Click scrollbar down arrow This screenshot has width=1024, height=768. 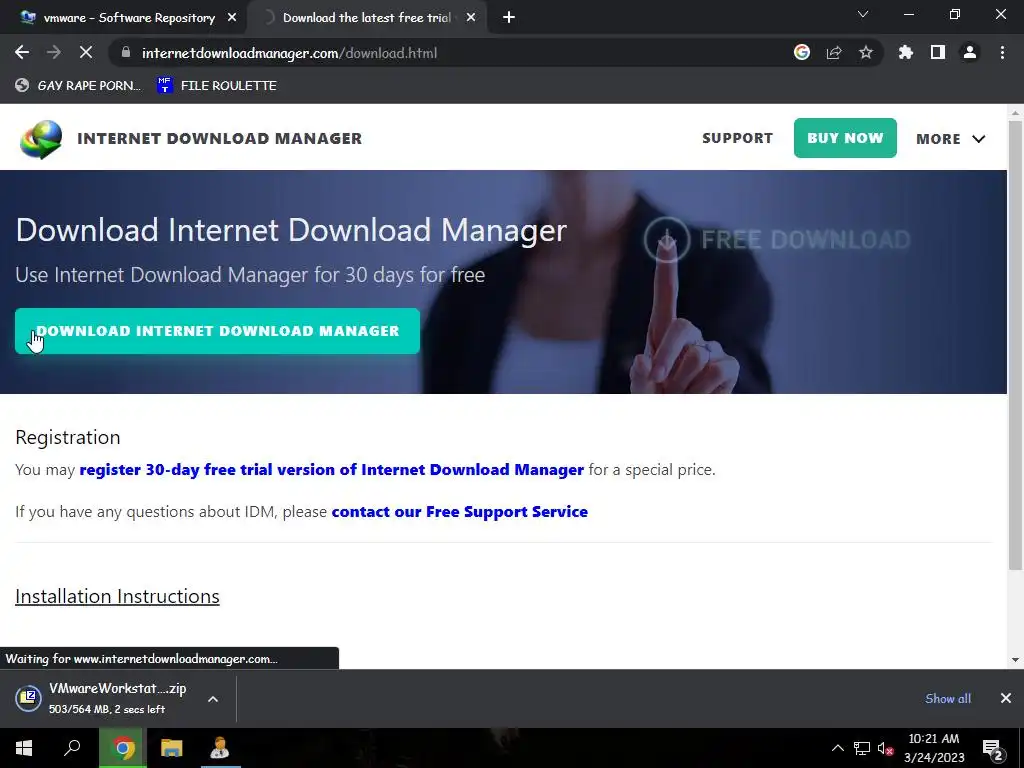click(1015, 660)
